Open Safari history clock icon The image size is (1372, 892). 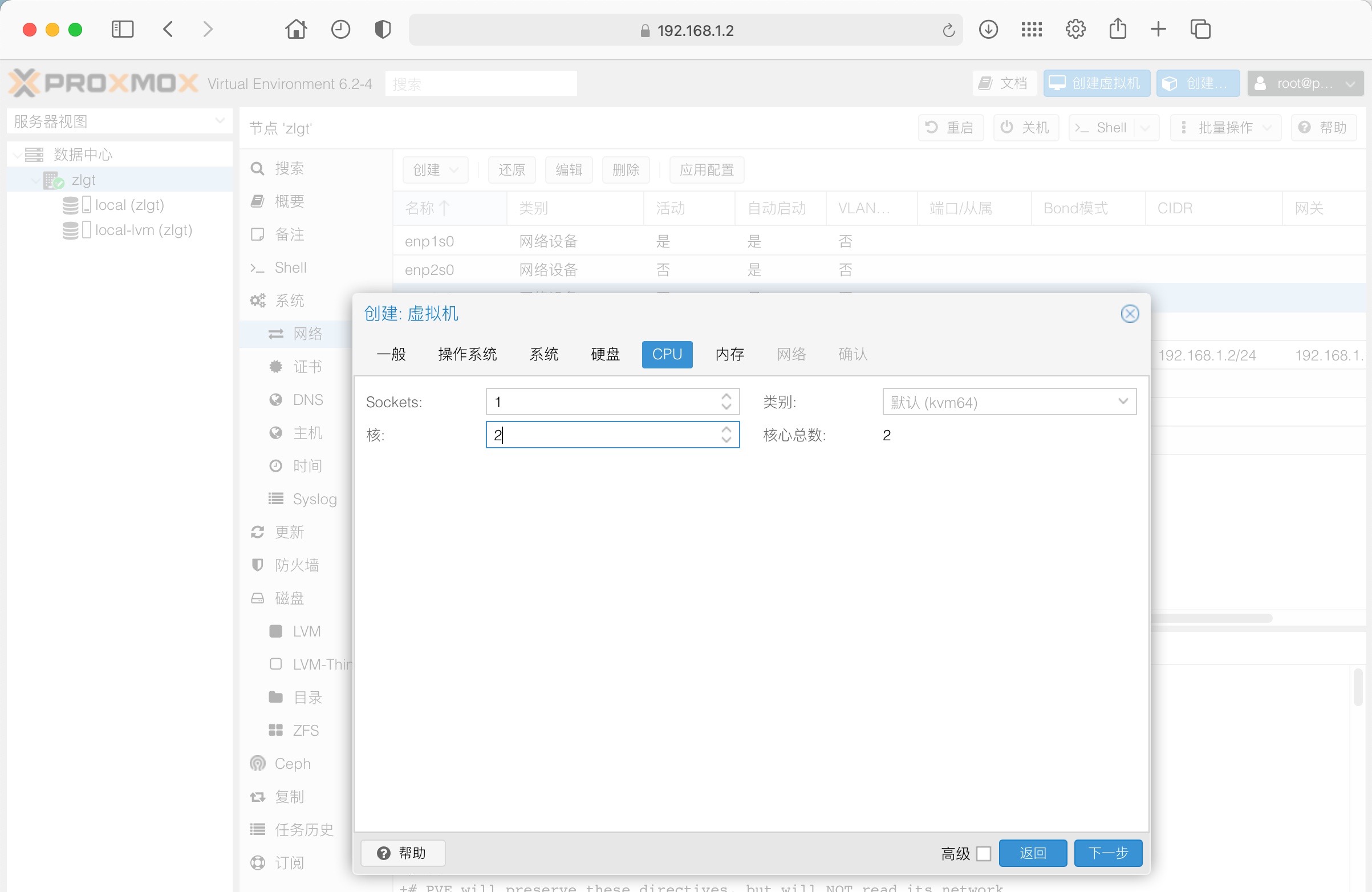tap(340, 29)
